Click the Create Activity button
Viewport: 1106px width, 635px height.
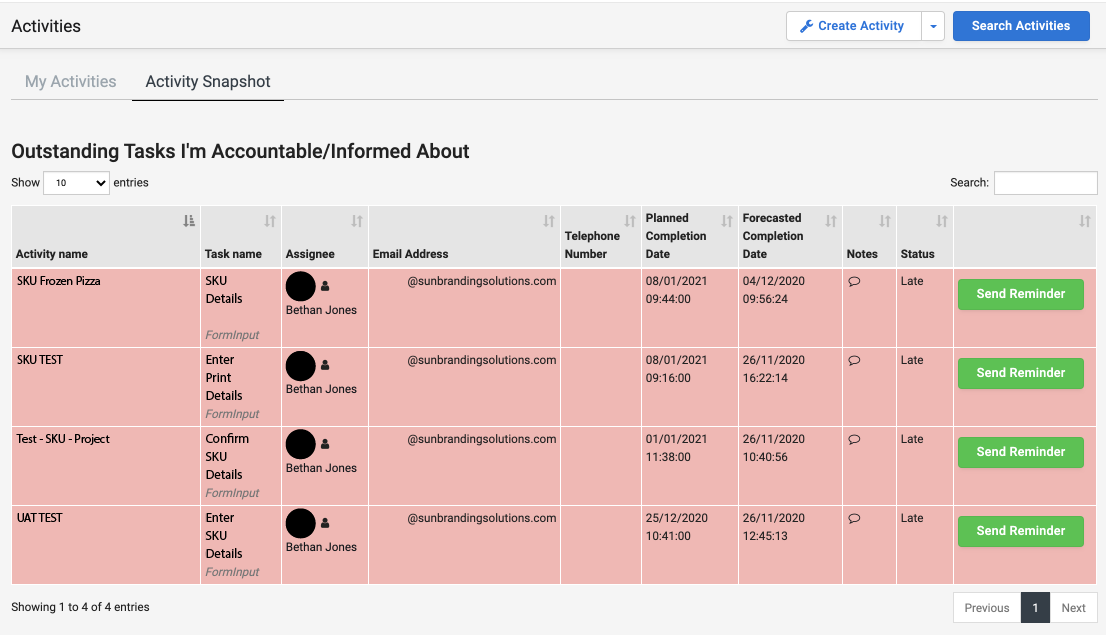[x=852, y=27]
